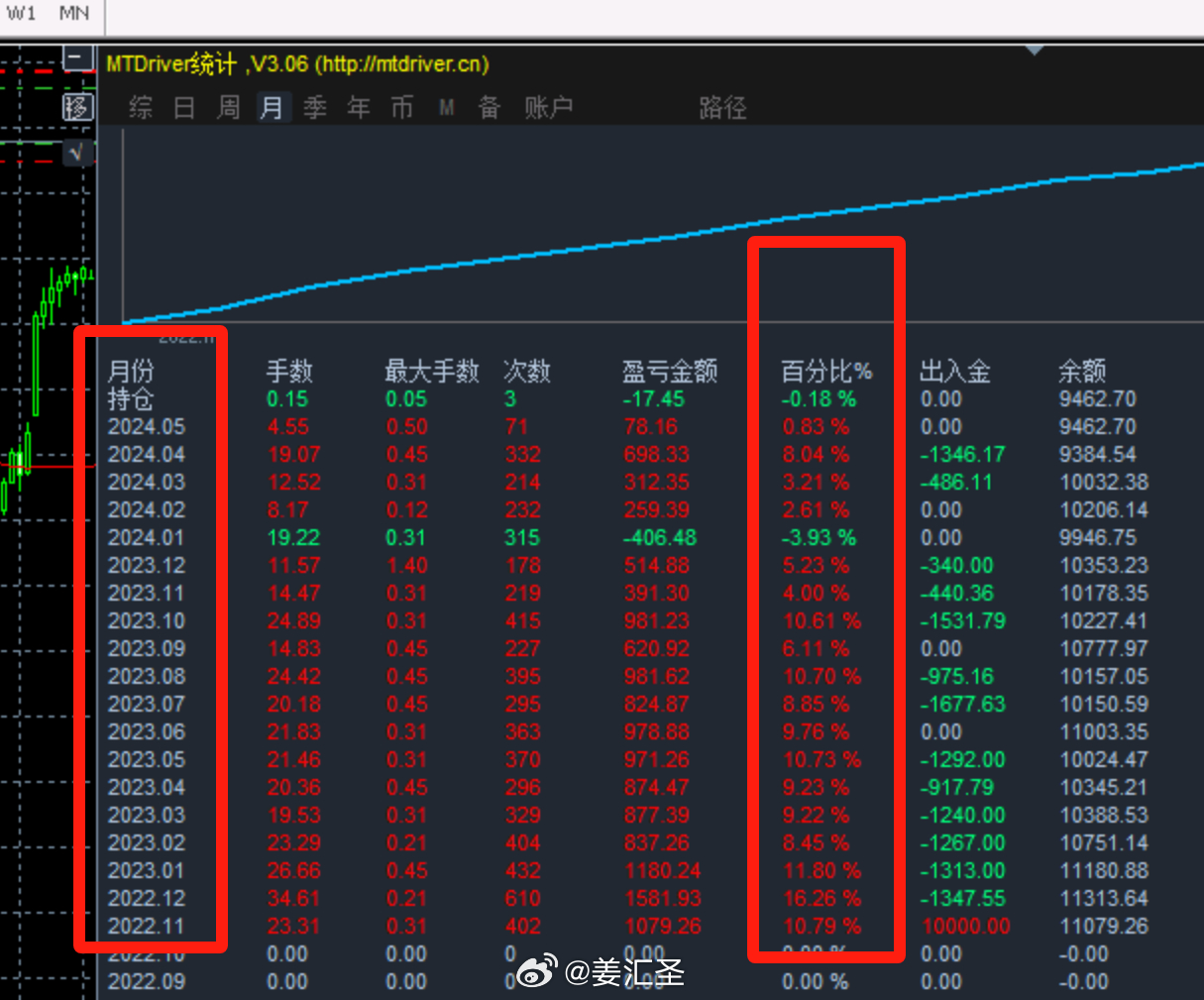This screenshot has height=1000, width=1204.
Task: Switch to the 日 daily statistics icon
Action: click(183, 107)
